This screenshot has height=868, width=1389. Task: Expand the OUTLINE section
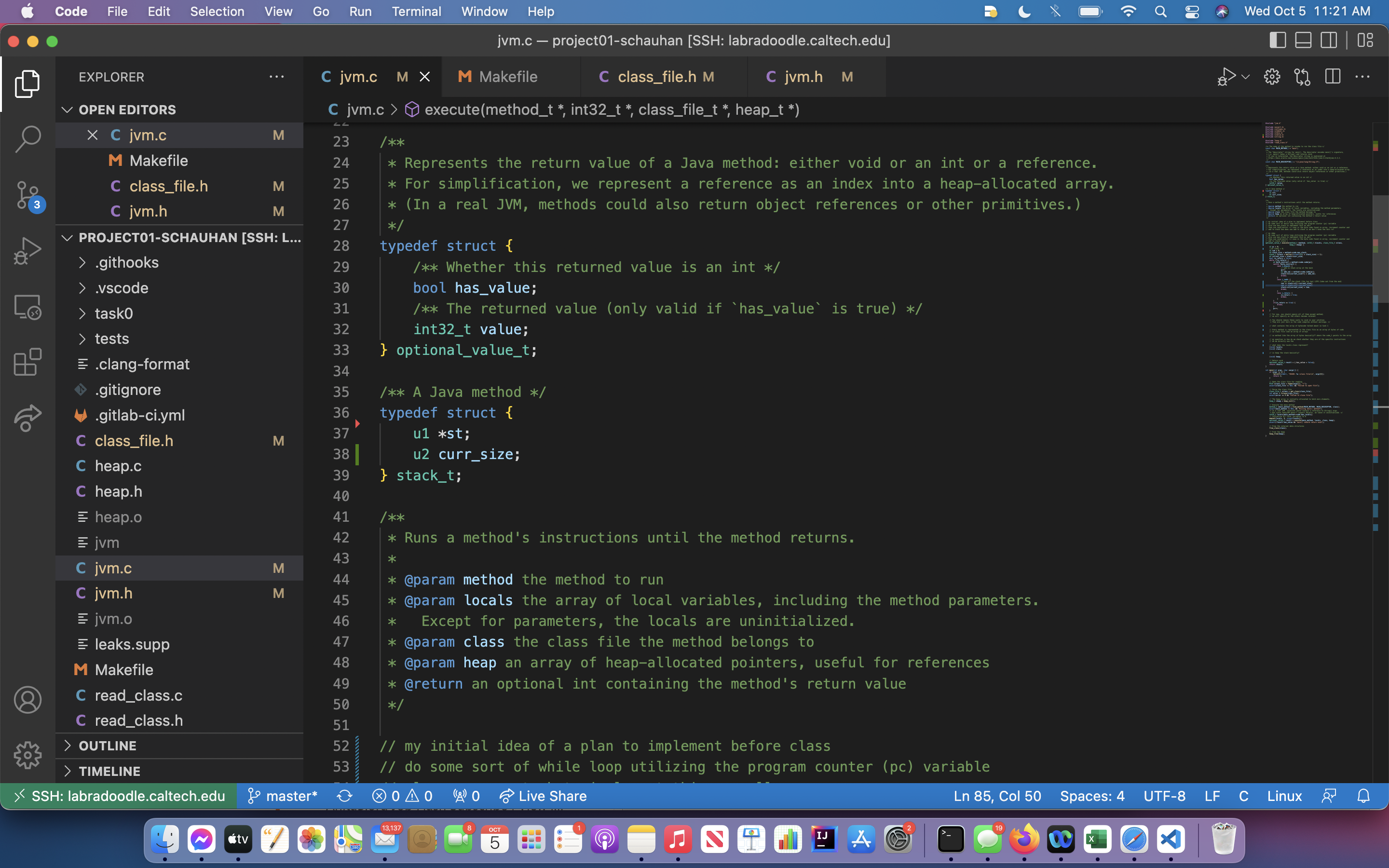[x=108, y=746]
